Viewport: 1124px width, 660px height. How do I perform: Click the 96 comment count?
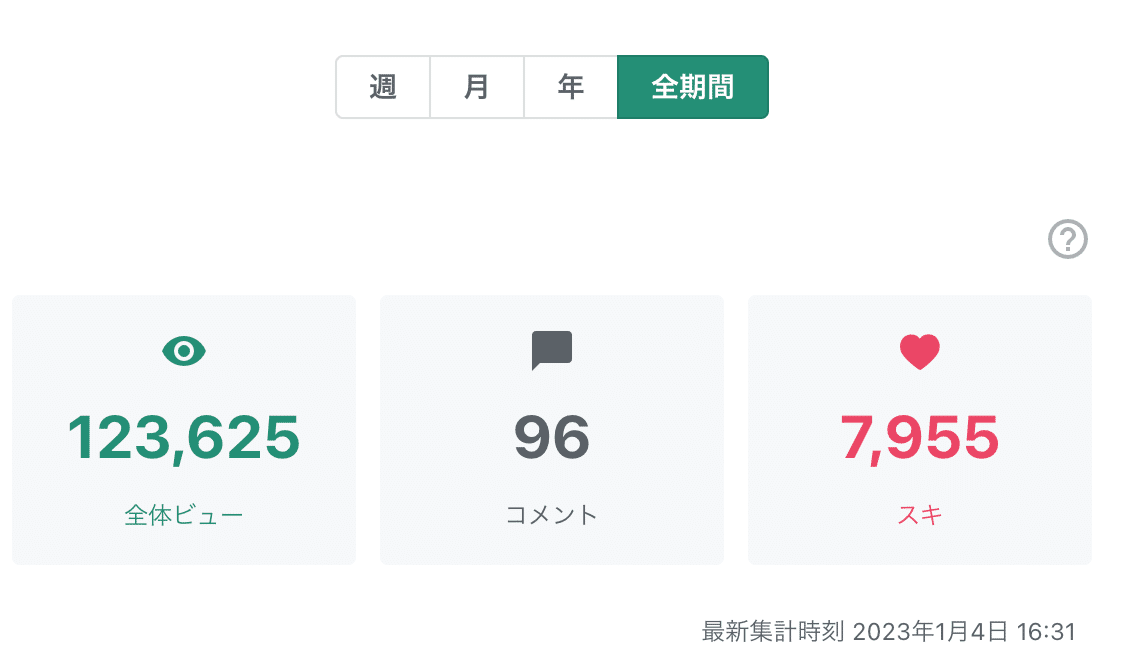coord(551,437)
